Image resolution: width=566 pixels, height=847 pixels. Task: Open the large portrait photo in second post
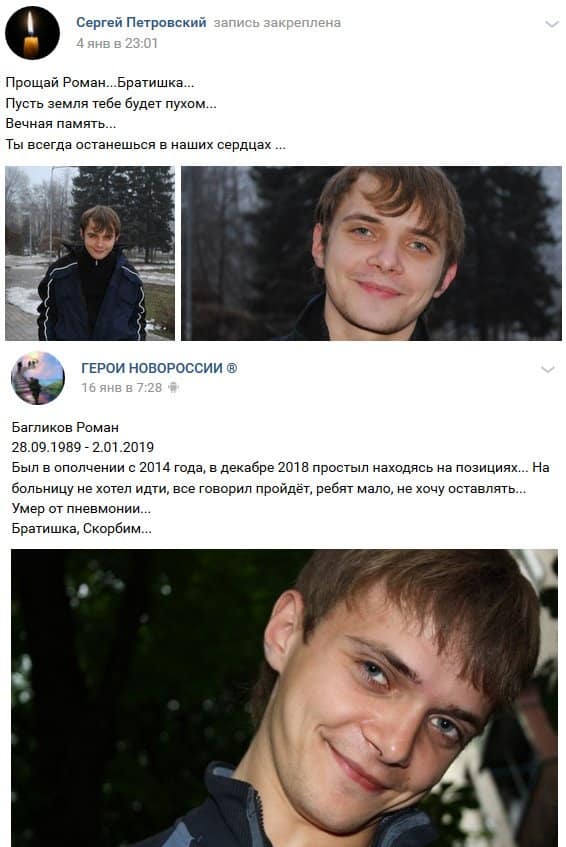point(284,698)
